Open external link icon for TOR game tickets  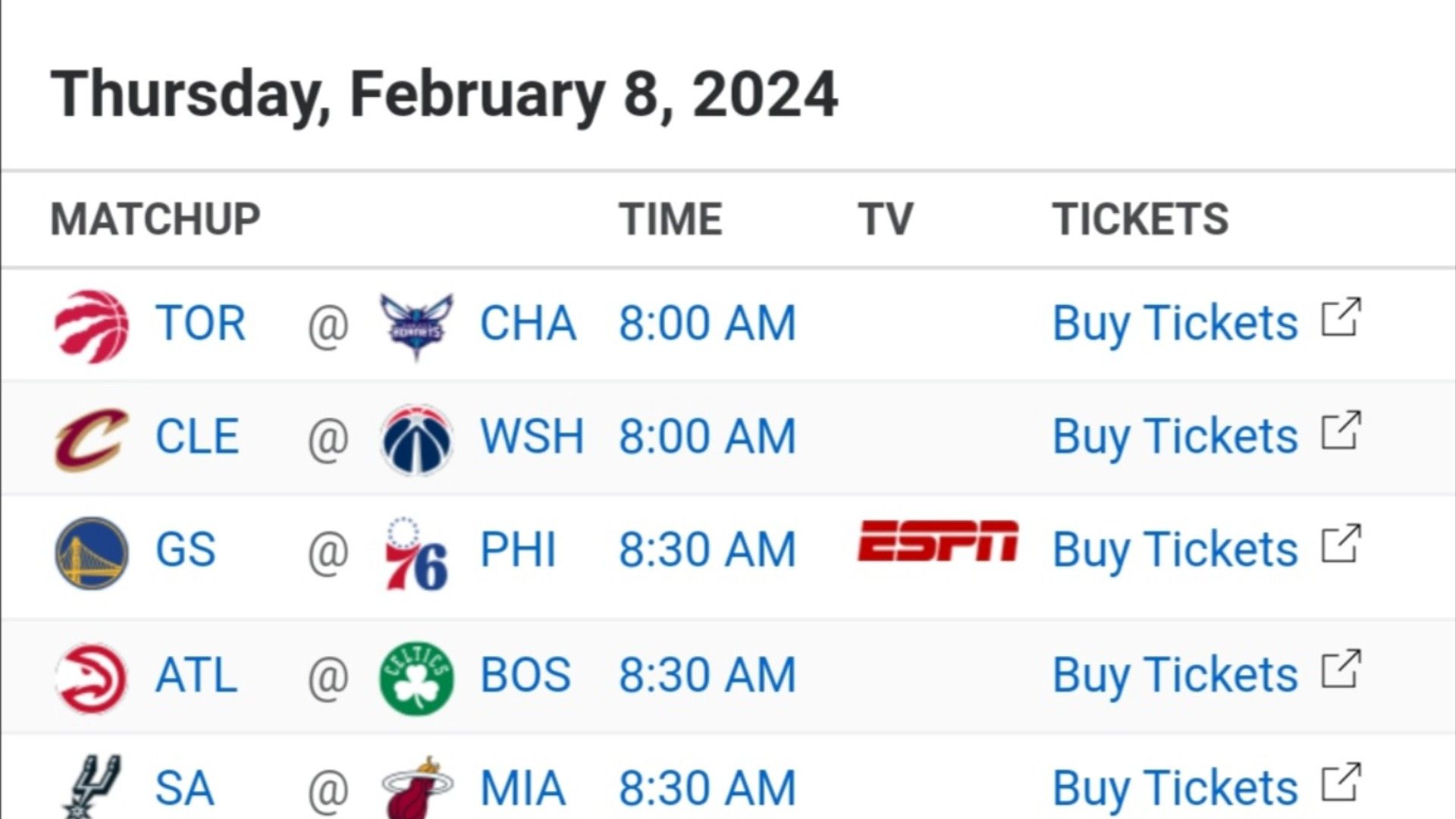click(x=1341, y=318)
